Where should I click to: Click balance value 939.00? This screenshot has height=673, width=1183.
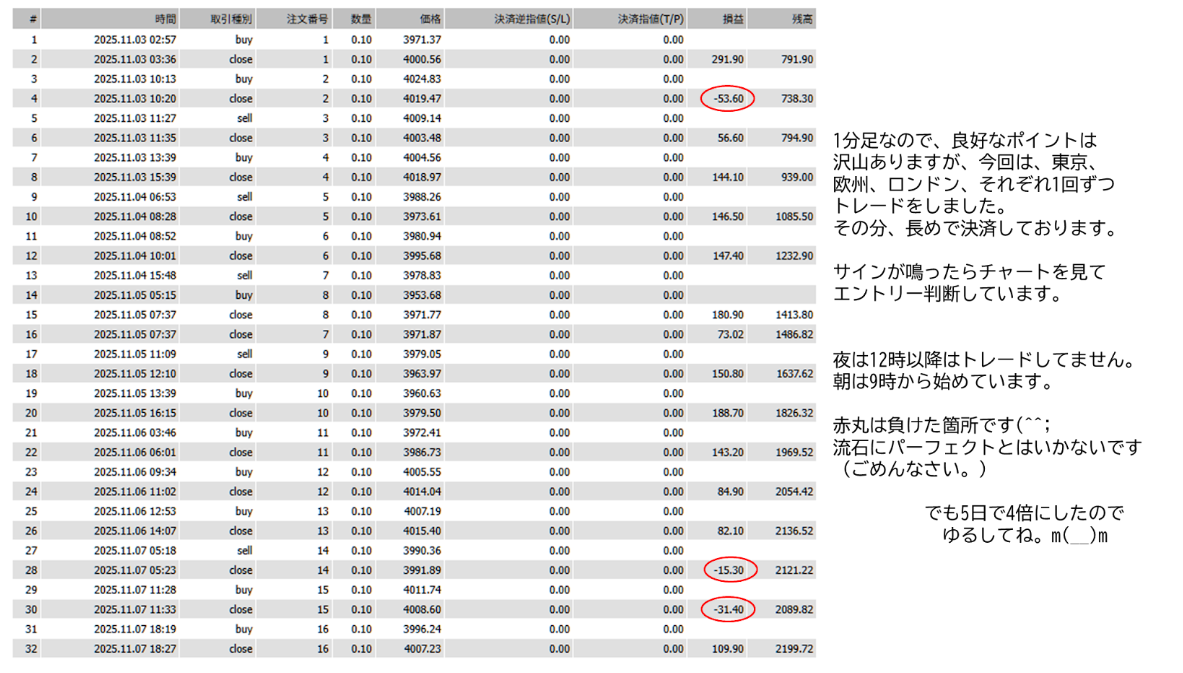click(x=797, y=177)
